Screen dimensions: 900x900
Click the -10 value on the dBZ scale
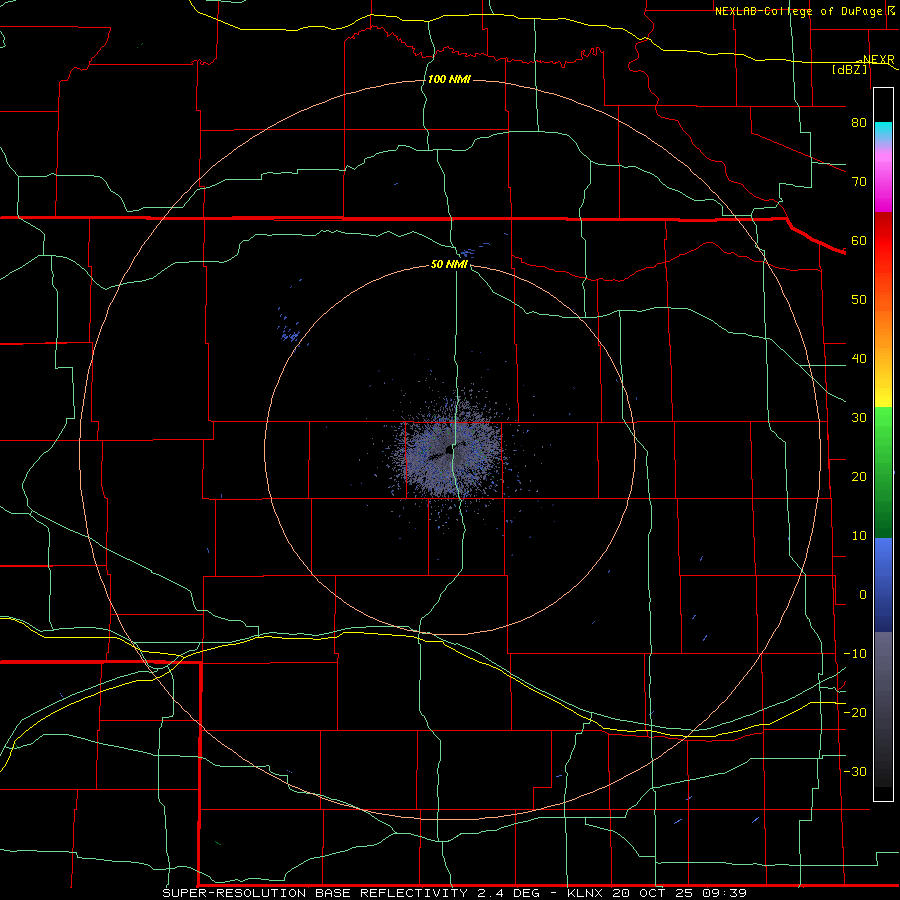pos(855,654)
